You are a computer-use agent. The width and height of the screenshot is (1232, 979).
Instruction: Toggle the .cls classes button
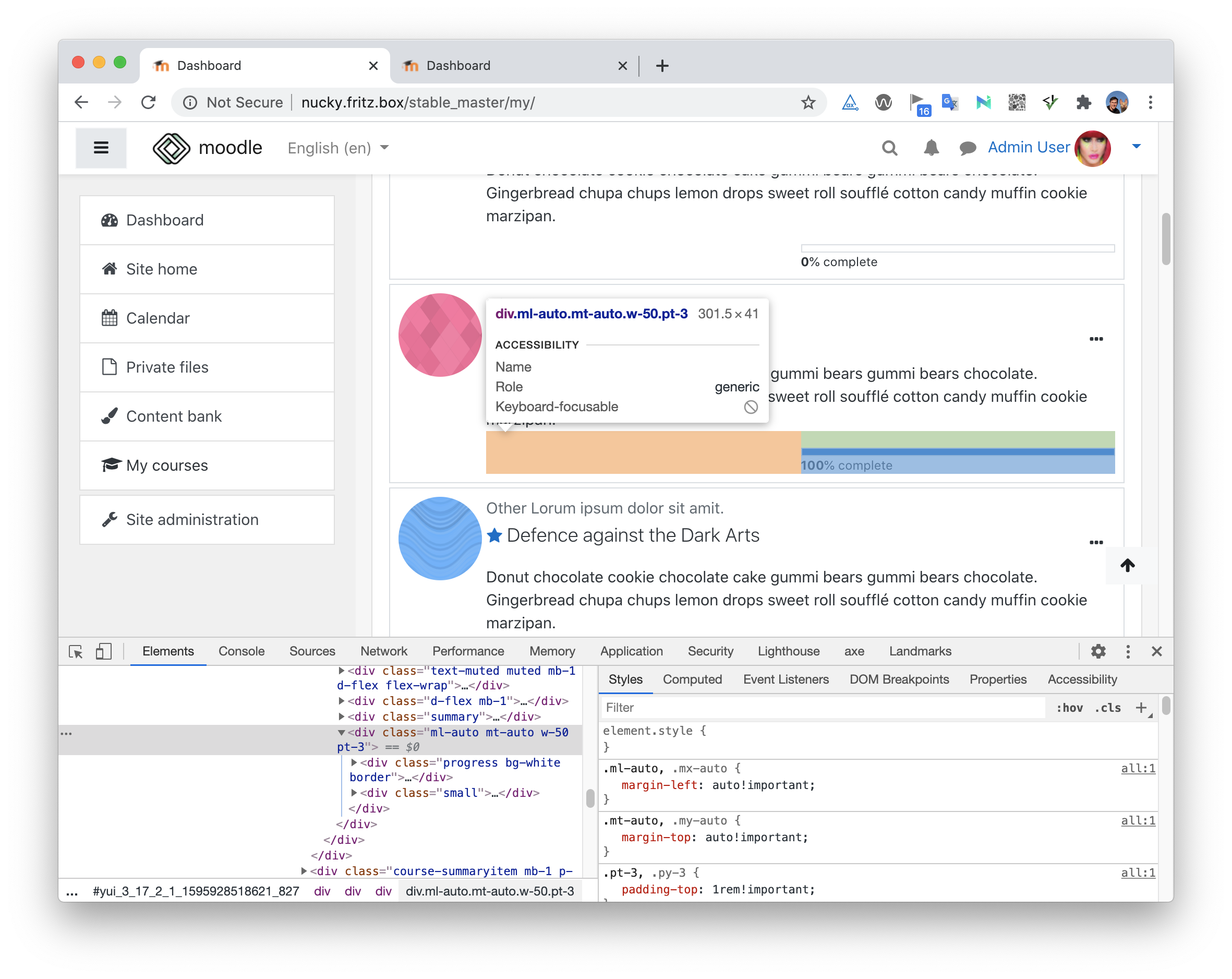[x=1107, y=707]
